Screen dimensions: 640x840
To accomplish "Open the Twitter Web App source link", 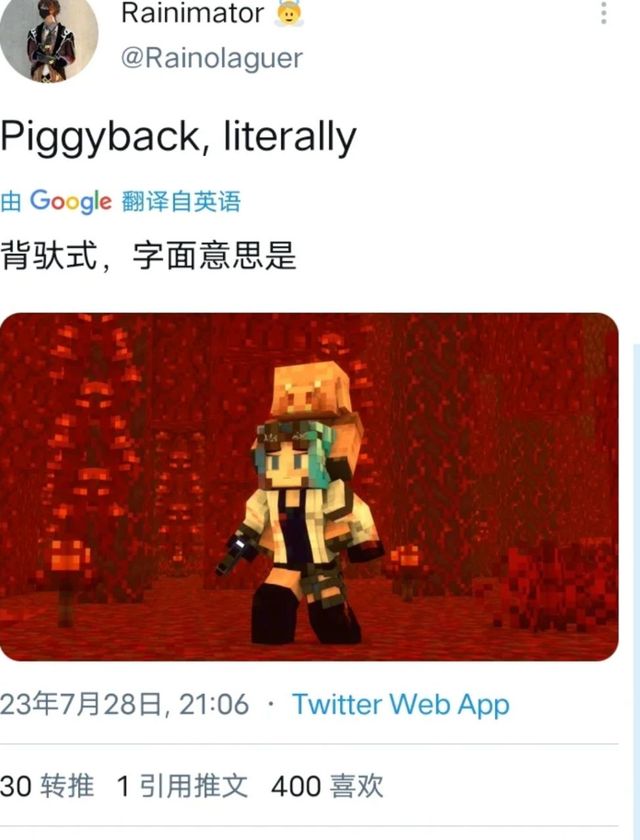I will coord(401,704).
